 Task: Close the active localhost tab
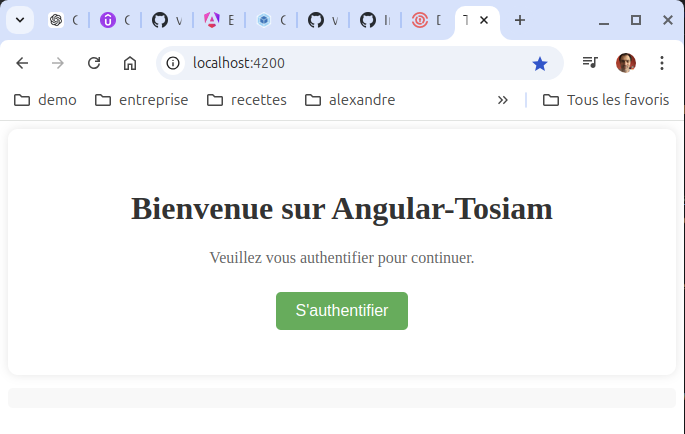click(x=484, y=20)
